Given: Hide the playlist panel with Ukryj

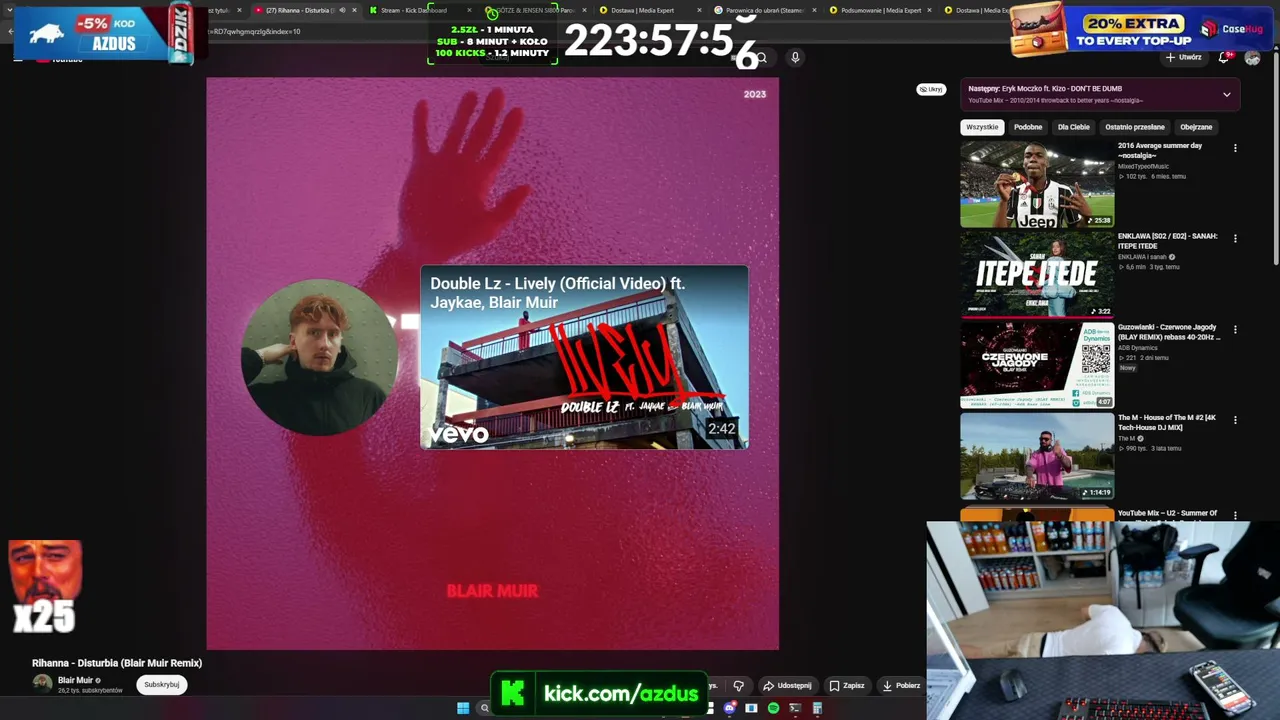Looking at the screenshot, I should 931,89.
